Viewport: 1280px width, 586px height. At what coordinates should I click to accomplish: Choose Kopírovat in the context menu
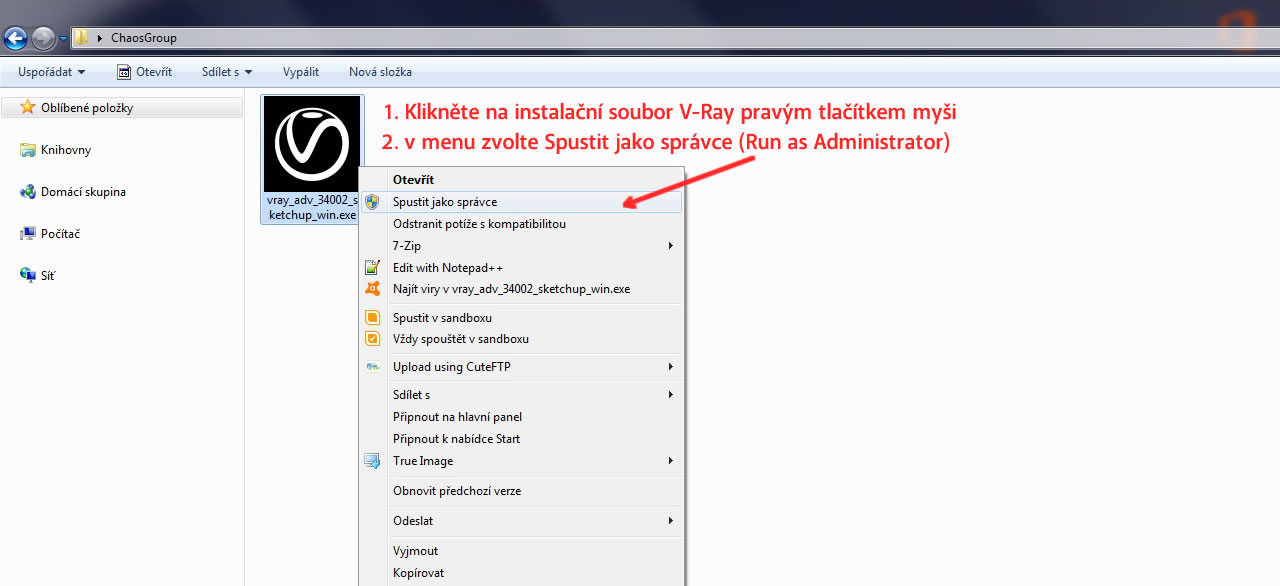(x=521, y=573)
